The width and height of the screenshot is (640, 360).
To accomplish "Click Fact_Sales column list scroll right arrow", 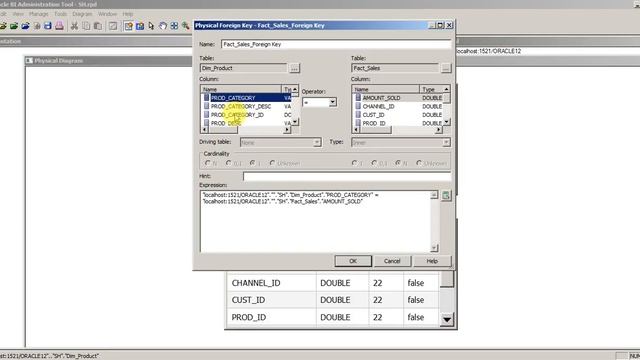I will pyautogui.click(x=438, y=130).
